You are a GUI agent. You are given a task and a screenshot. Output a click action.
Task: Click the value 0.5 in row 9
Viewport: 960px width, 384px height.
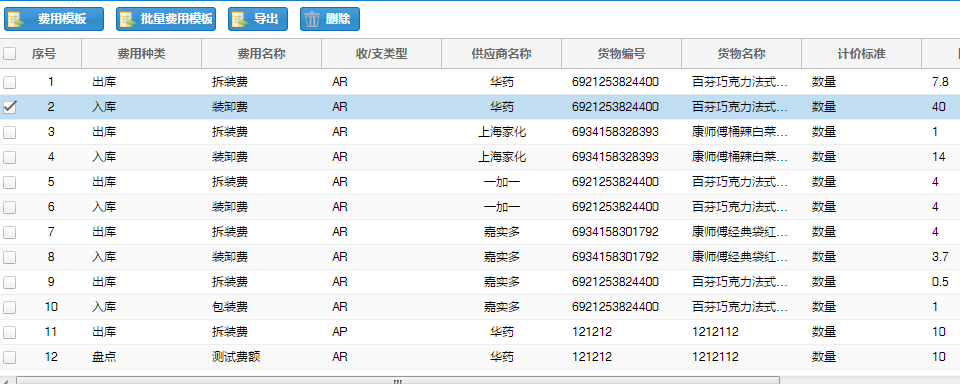point(940,282)
